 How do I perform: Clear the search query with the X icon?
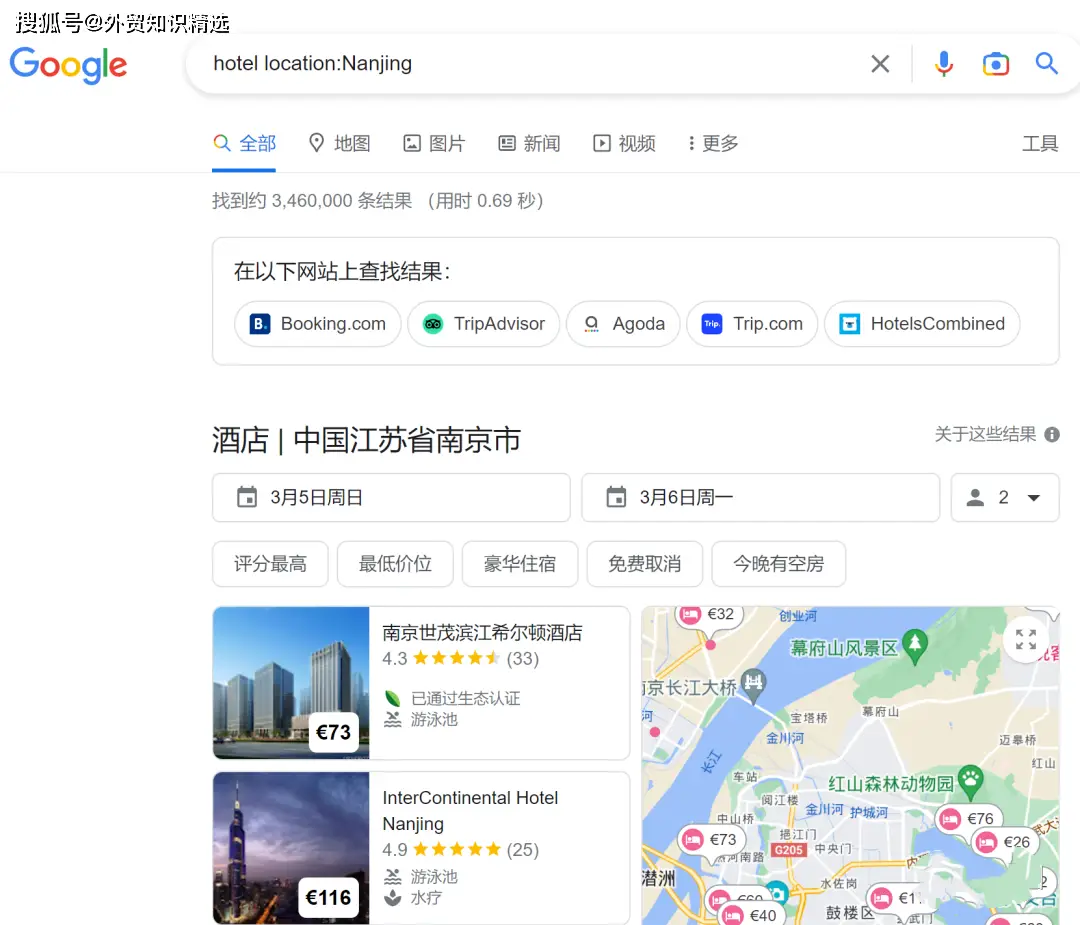pyautogui.click(x=880, y=63)
